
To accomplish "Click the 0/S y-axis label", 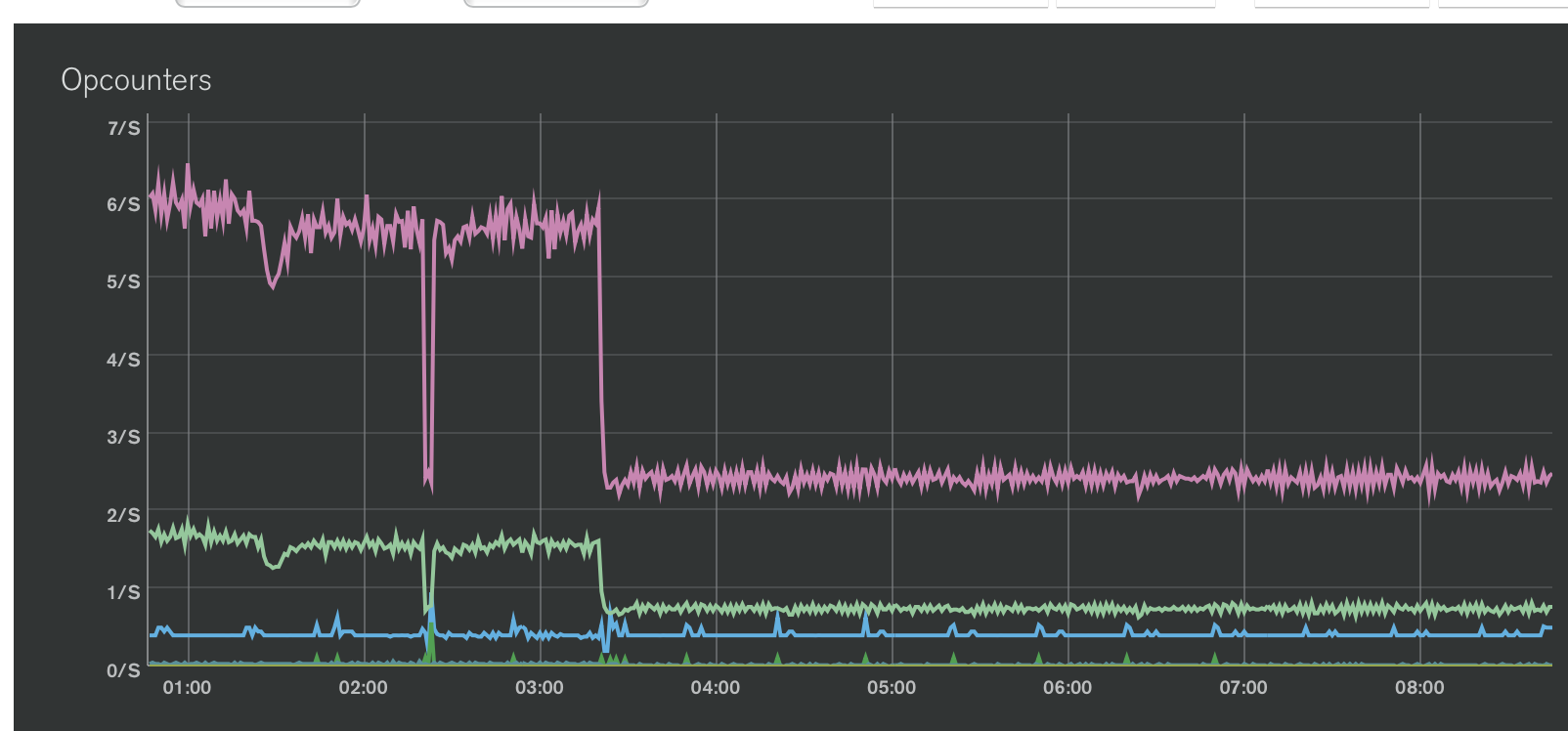I will 123,670.
